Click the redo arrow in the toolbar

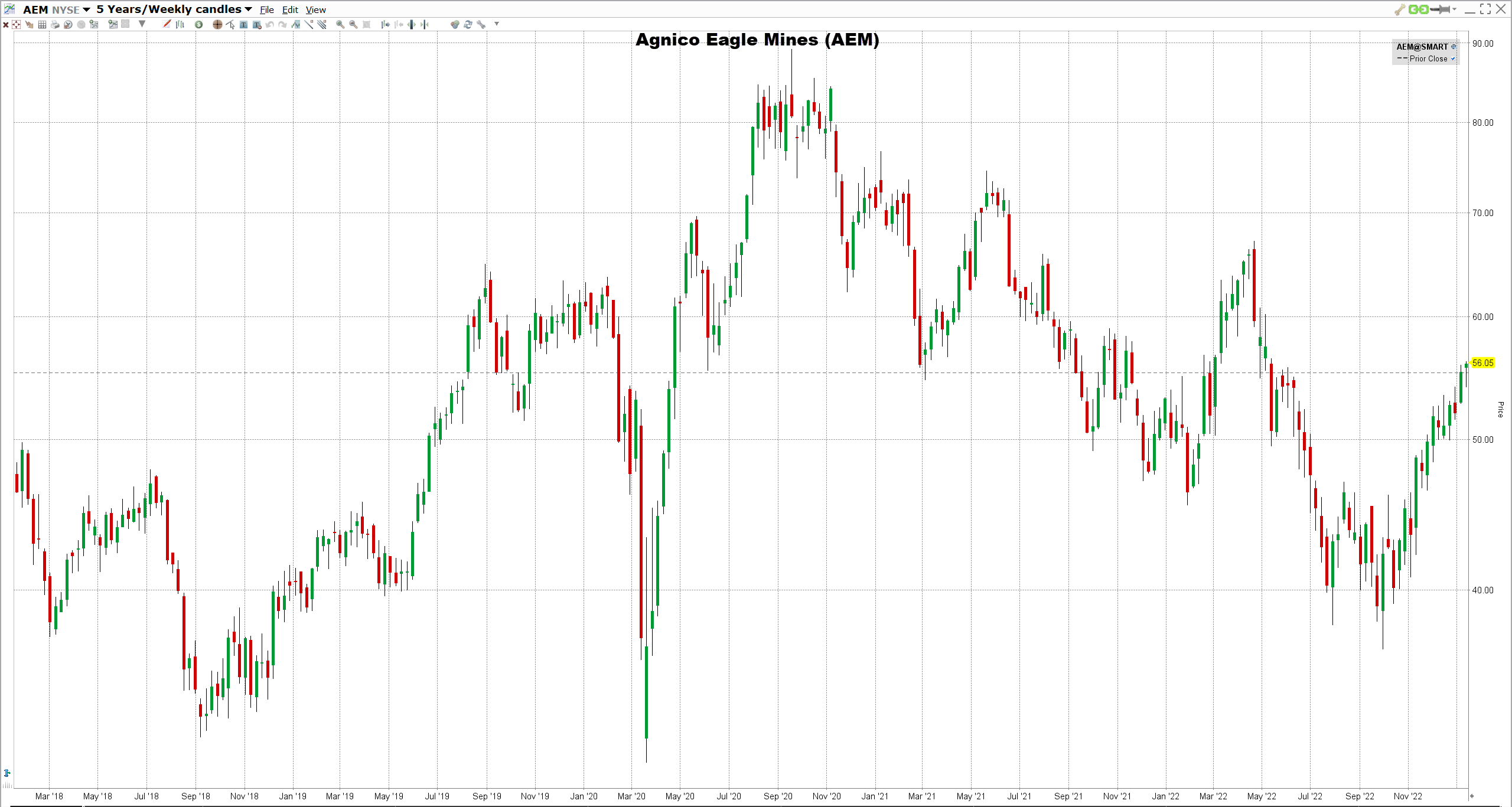pyautogui.click(x=282, y=24)
